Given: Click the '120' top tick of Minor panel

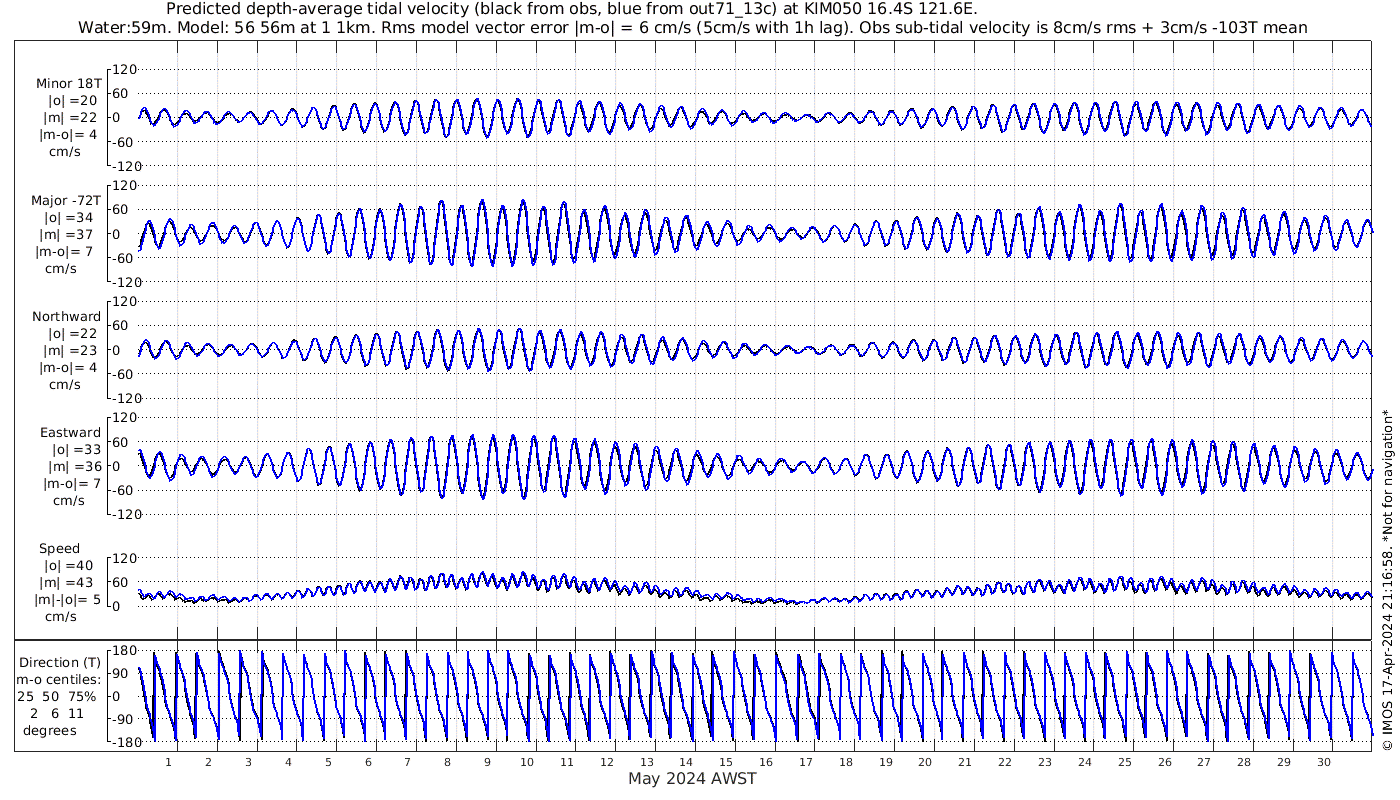Looking at the screenshot, I should pyautogui.click(x=123, y=70).
